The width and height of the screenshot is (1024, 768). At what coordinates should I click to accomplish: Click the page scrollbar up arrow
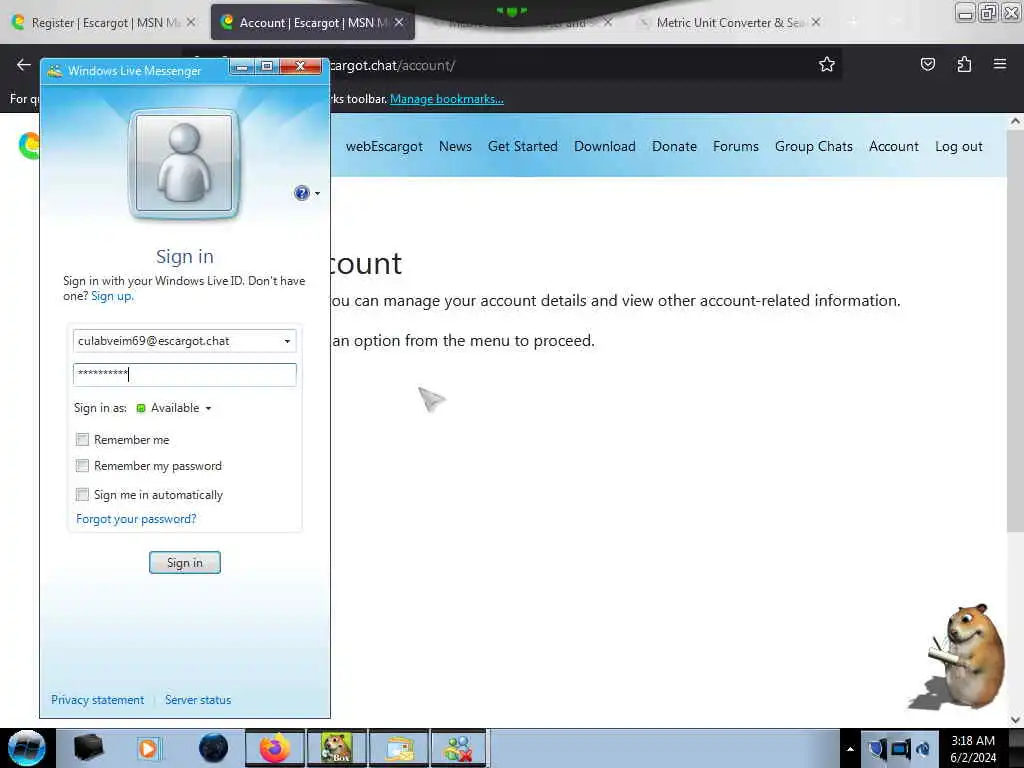[x=1015, y=121]
